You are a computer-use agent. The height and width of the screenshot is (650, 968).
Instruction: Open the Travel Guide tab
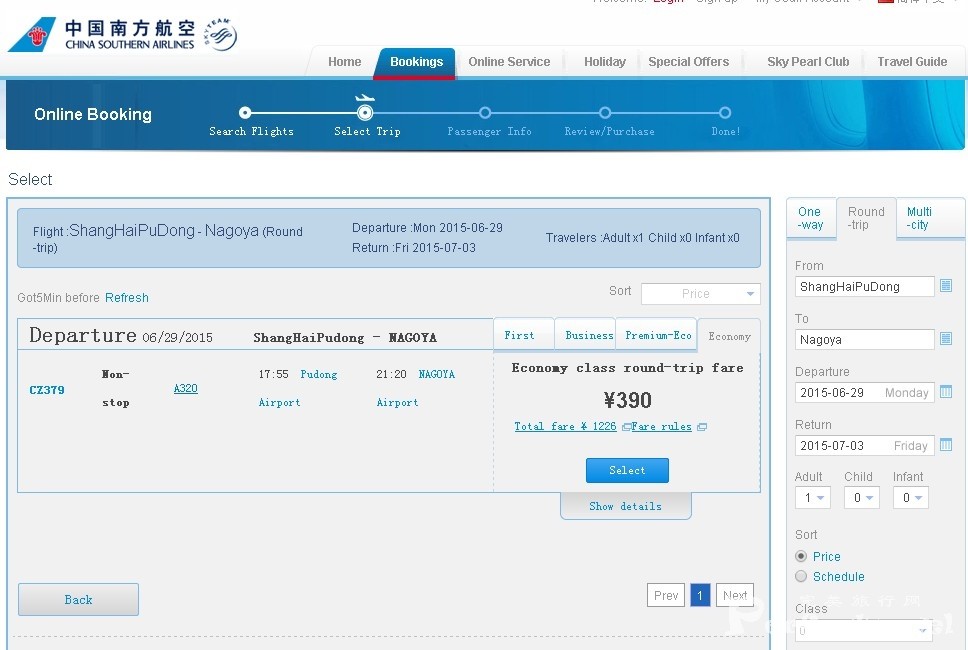912,62
